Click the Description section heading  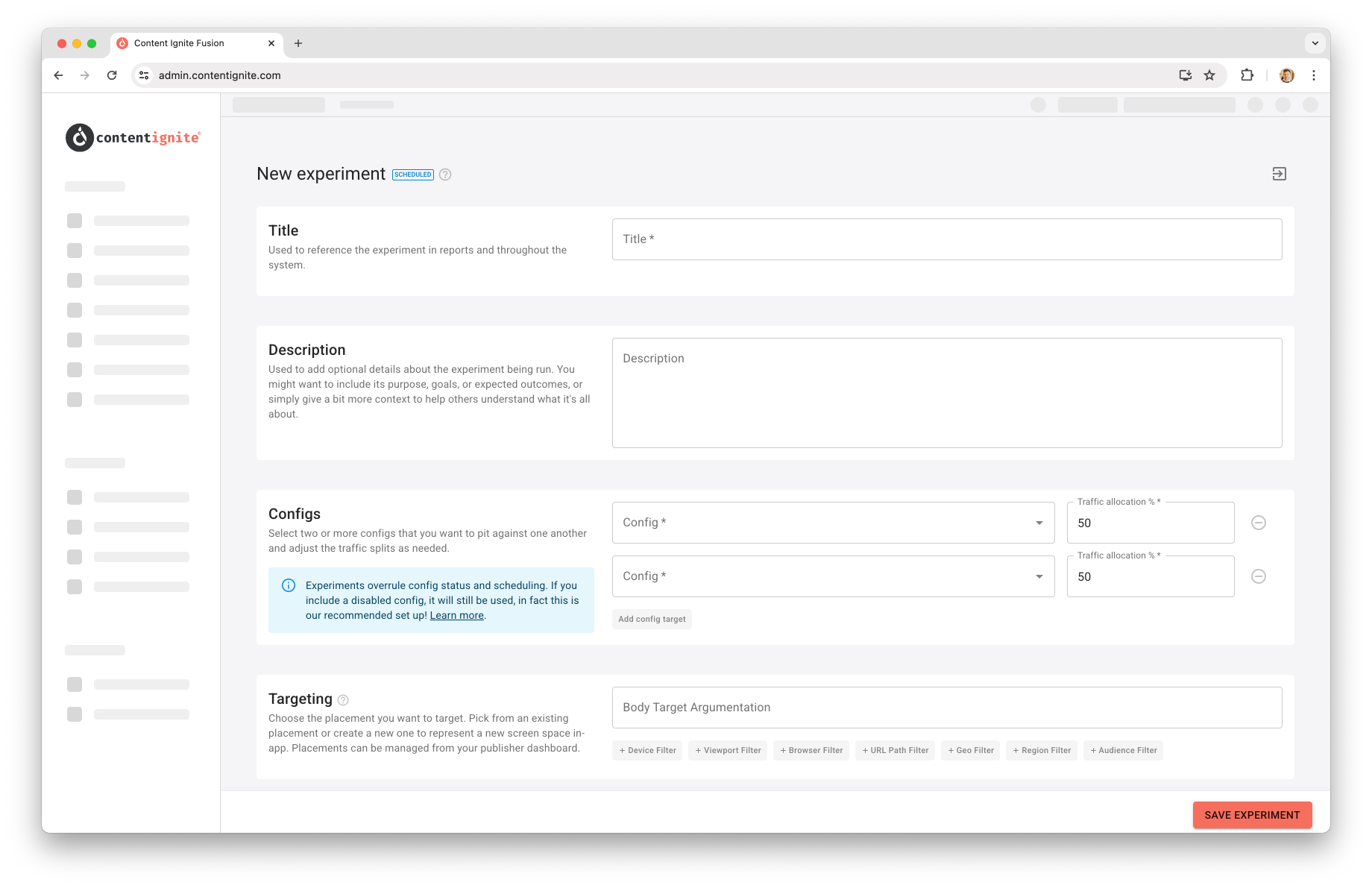[307, 350]
